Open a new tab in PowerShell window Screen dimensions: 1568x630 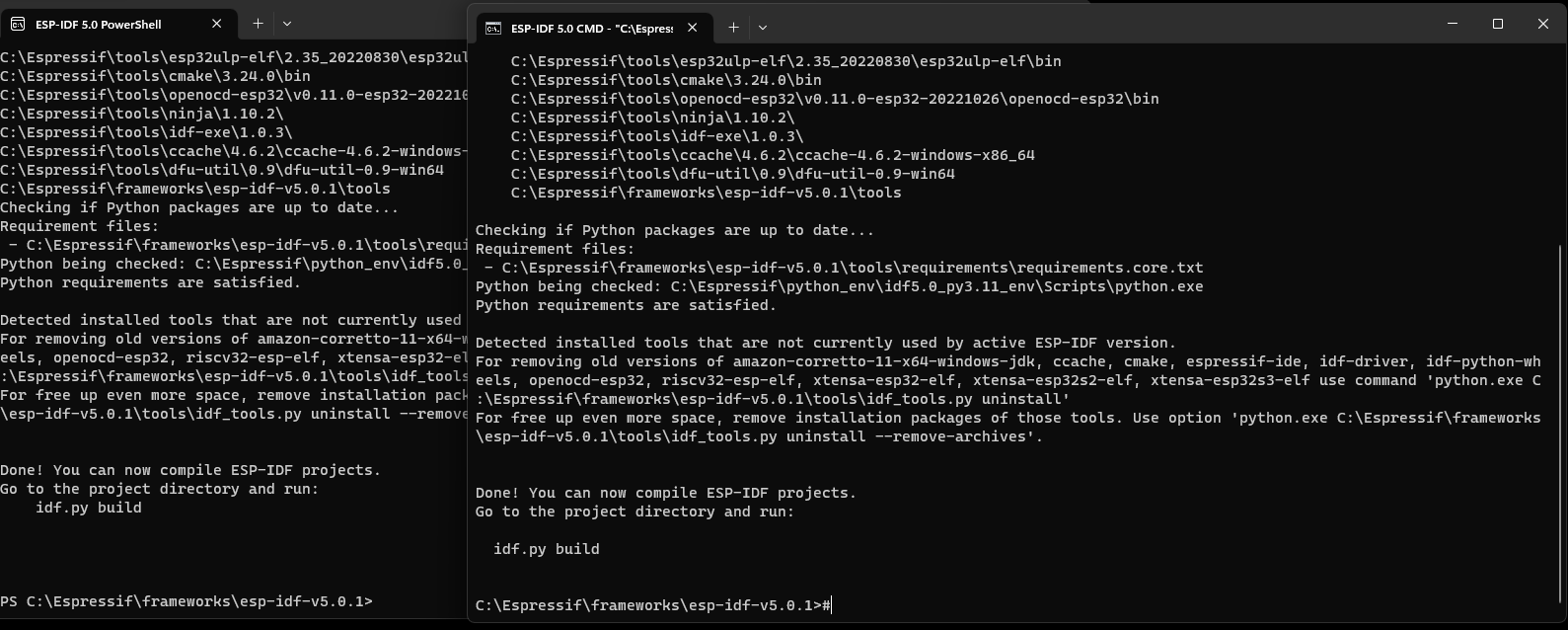pyautogui.click(x=258, y=24)
